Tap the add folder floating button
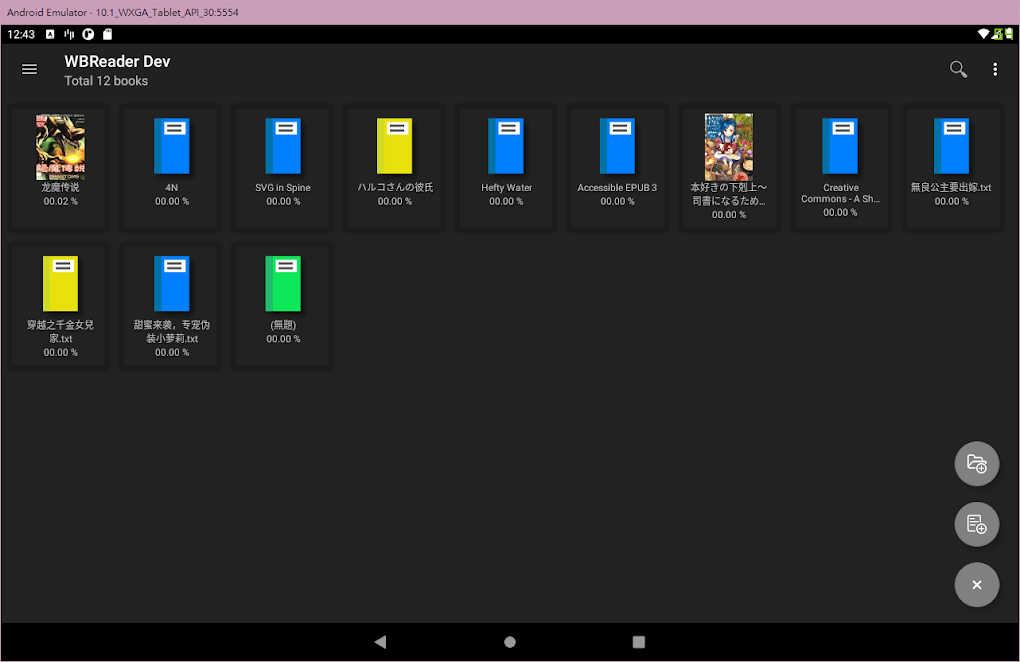1020x662 pixels. click(x=977, y=464)
